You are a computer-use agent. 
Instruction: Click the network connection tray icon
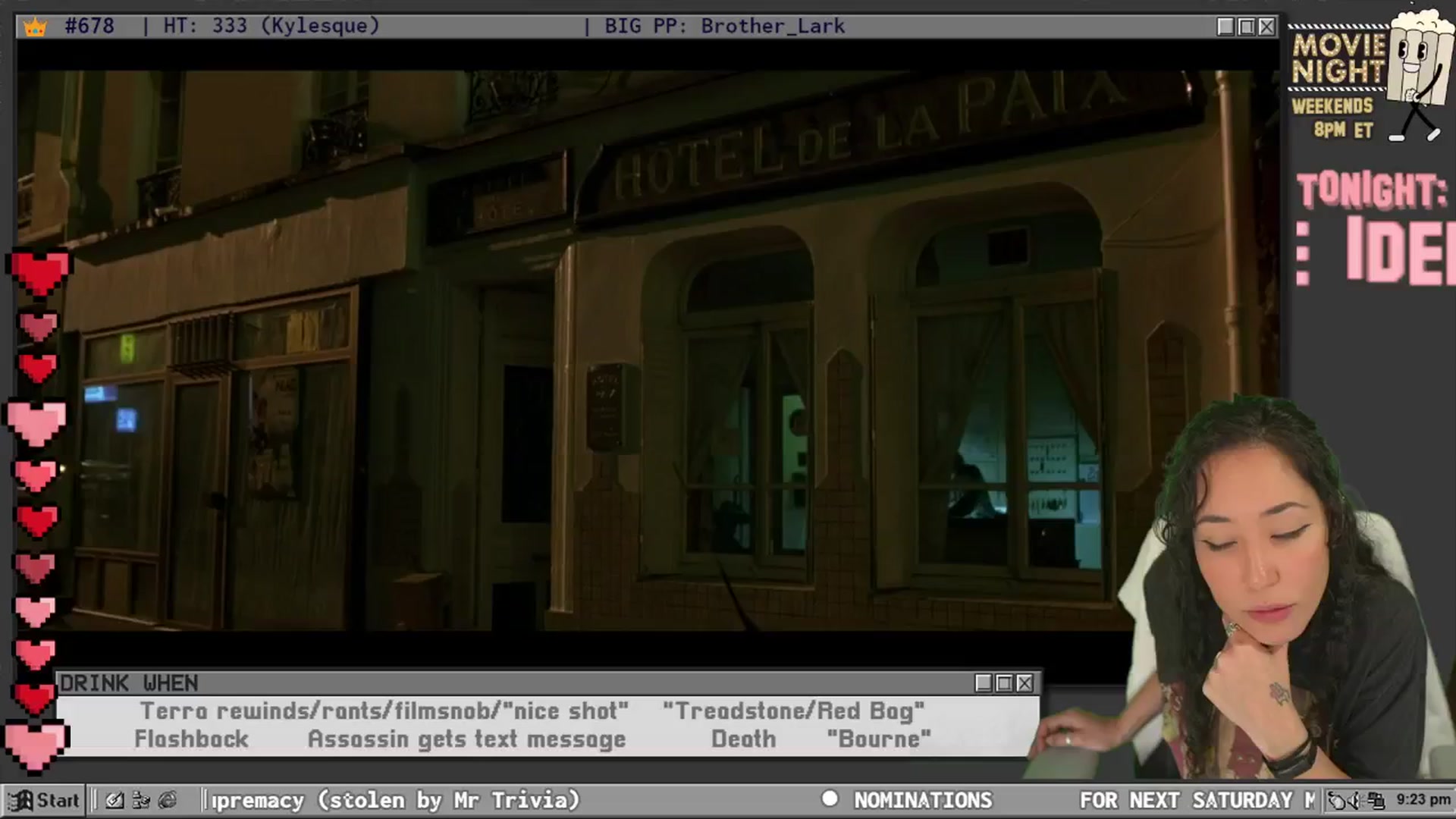pos(1376,800)
